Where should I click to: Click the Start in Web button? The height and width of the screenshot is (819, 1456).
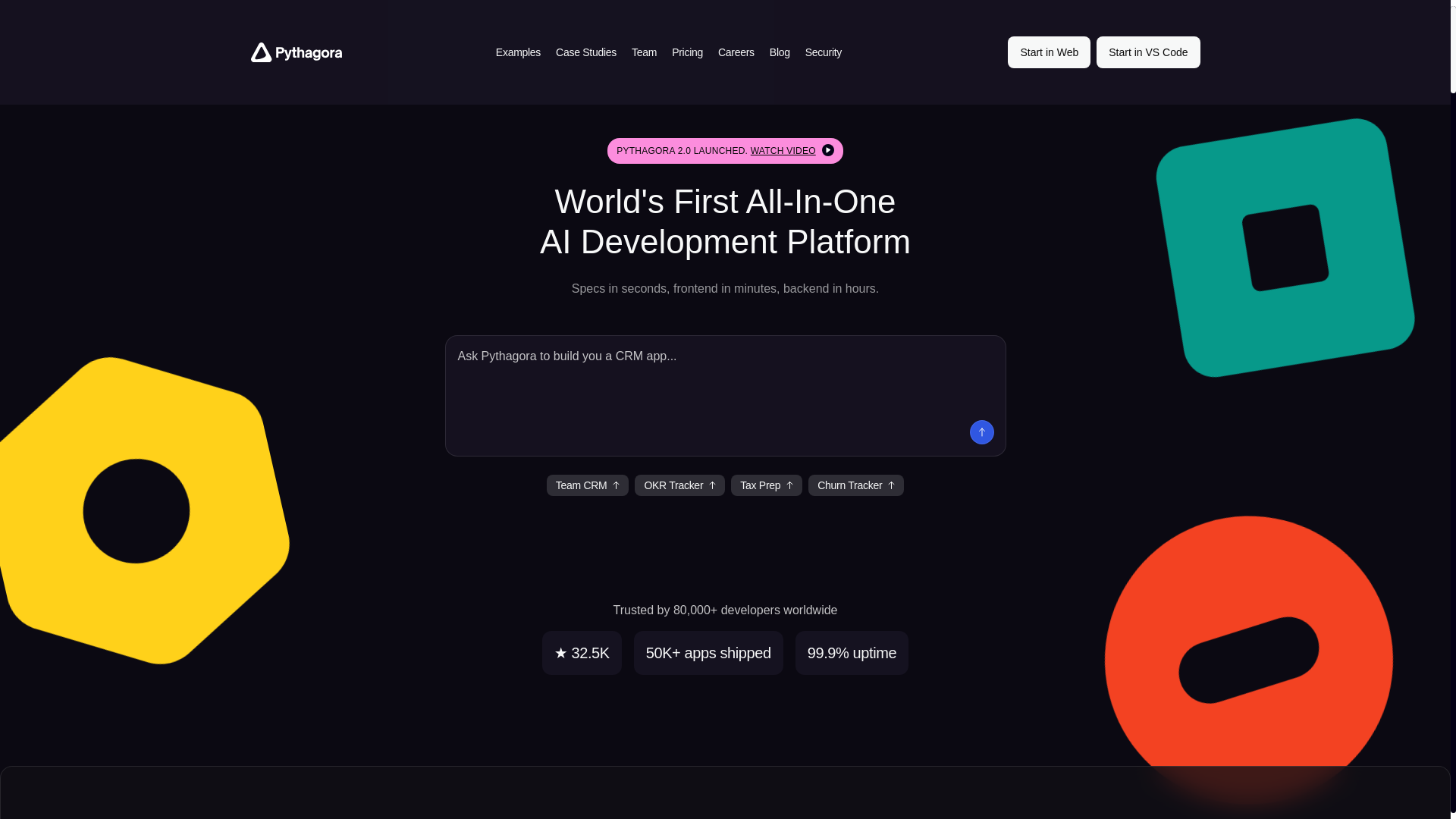click(x=1049, y=52)
